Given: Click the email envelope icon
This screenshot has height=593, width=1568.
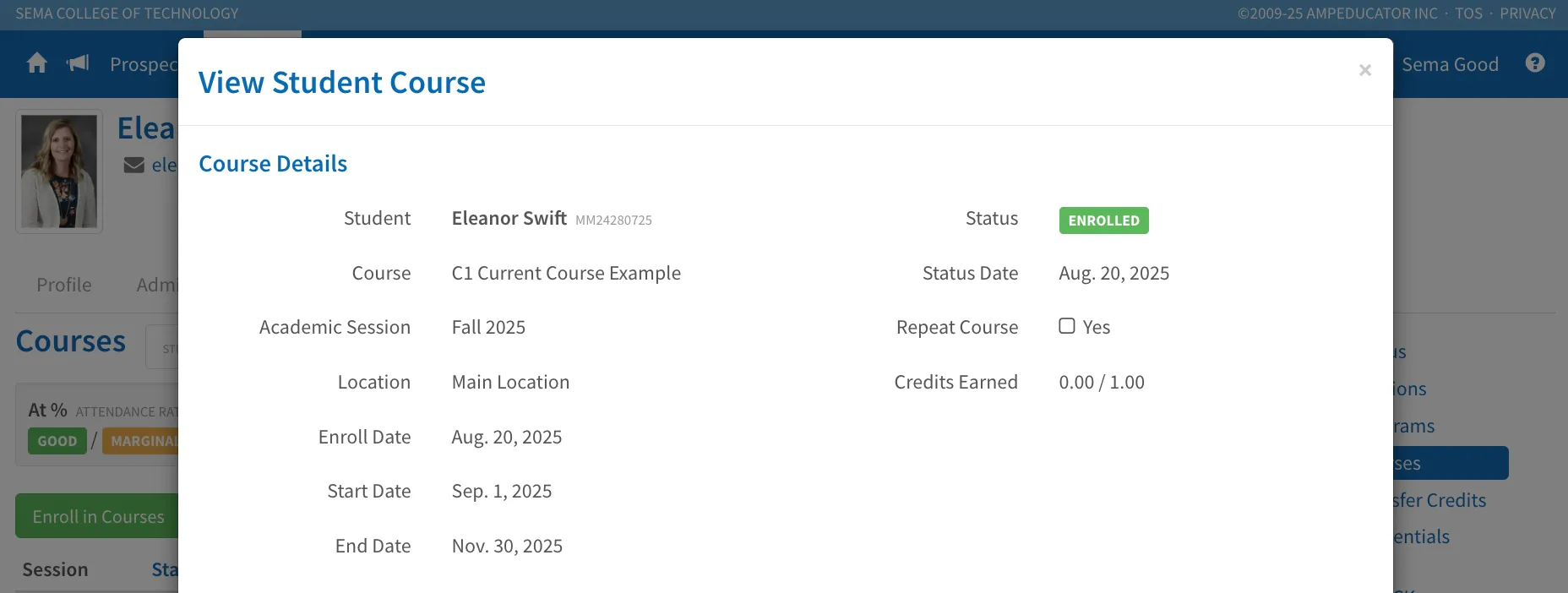Looking at the screenshot, I should click(x=134, y=165).
